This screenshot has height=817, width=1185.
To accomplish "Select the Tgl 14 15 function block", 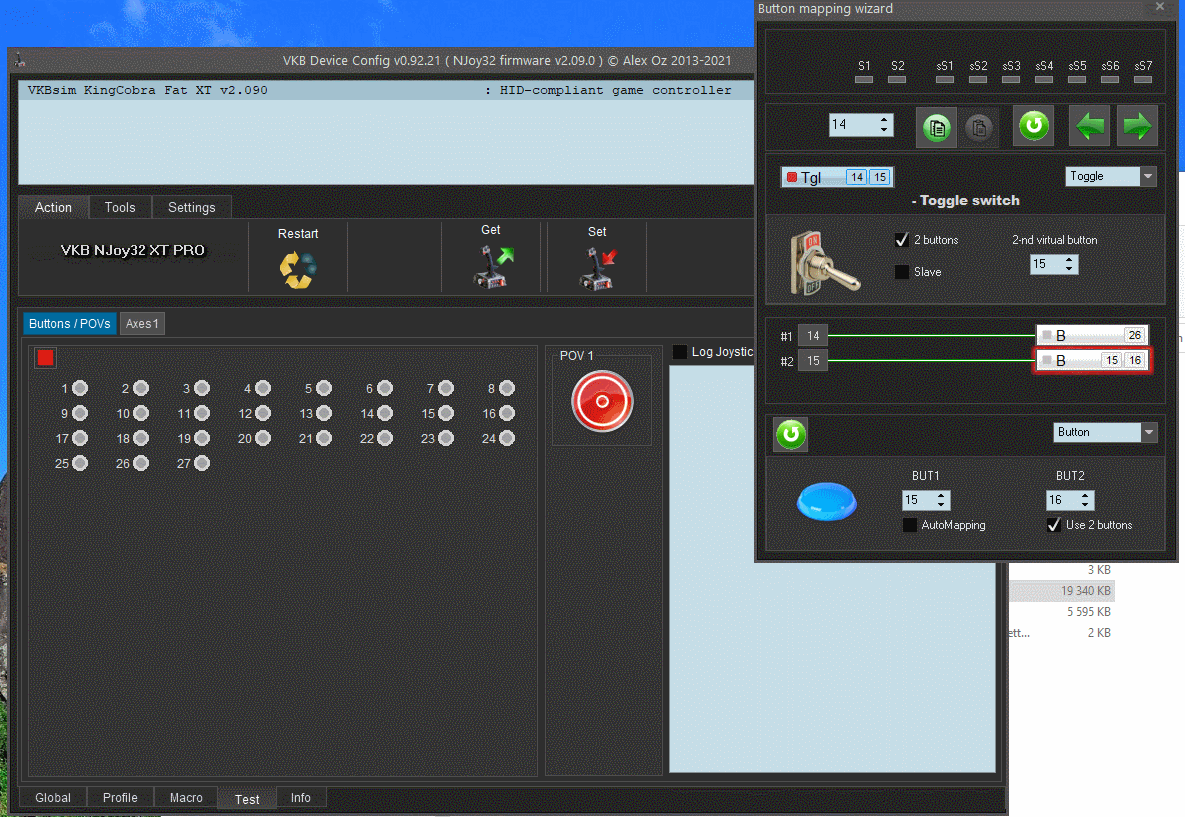I will (837, 177).
